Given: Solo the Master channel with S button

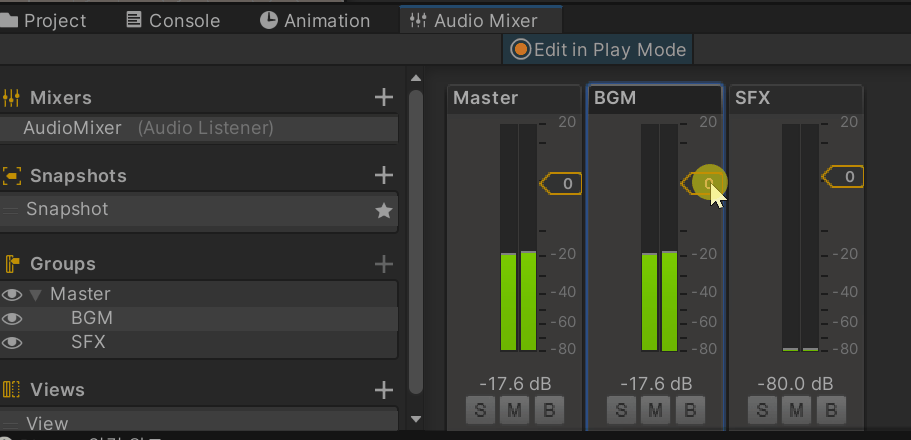Looking at the screenshot, I should [x=480, y=410].
